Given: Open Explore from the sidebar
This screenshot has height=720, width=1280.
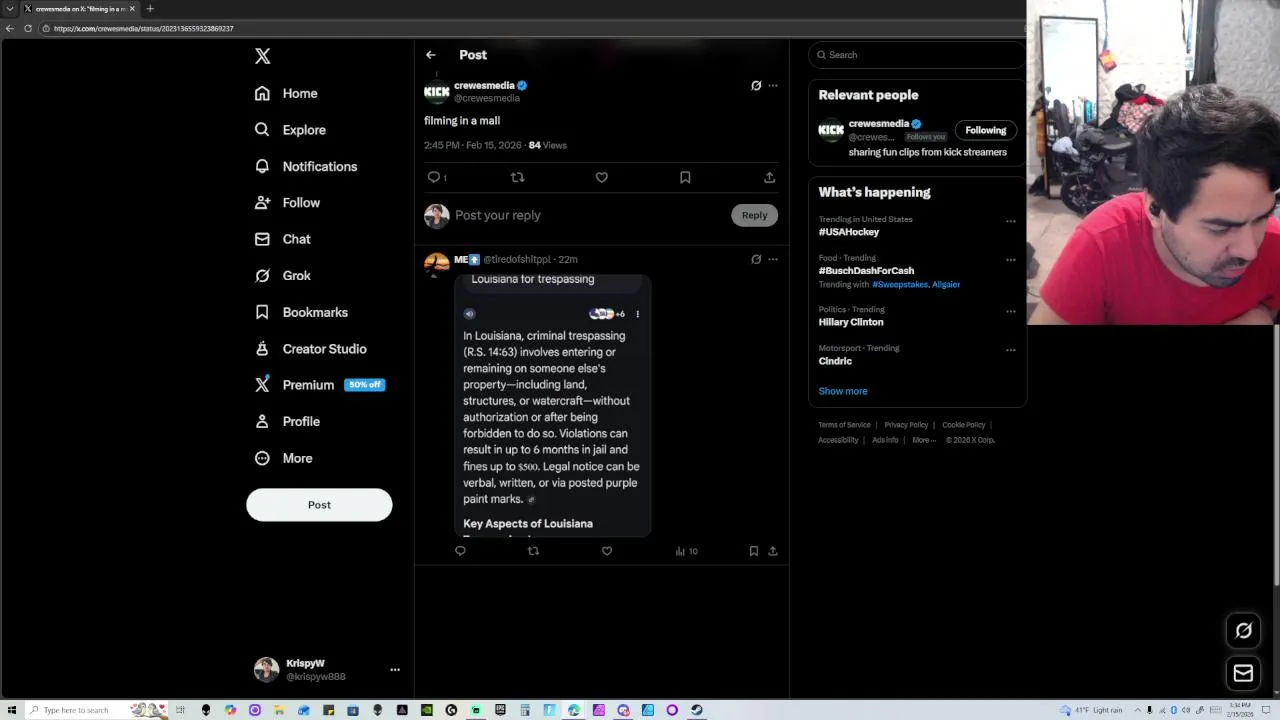Looking at the screenshot, I should [290, 130].
